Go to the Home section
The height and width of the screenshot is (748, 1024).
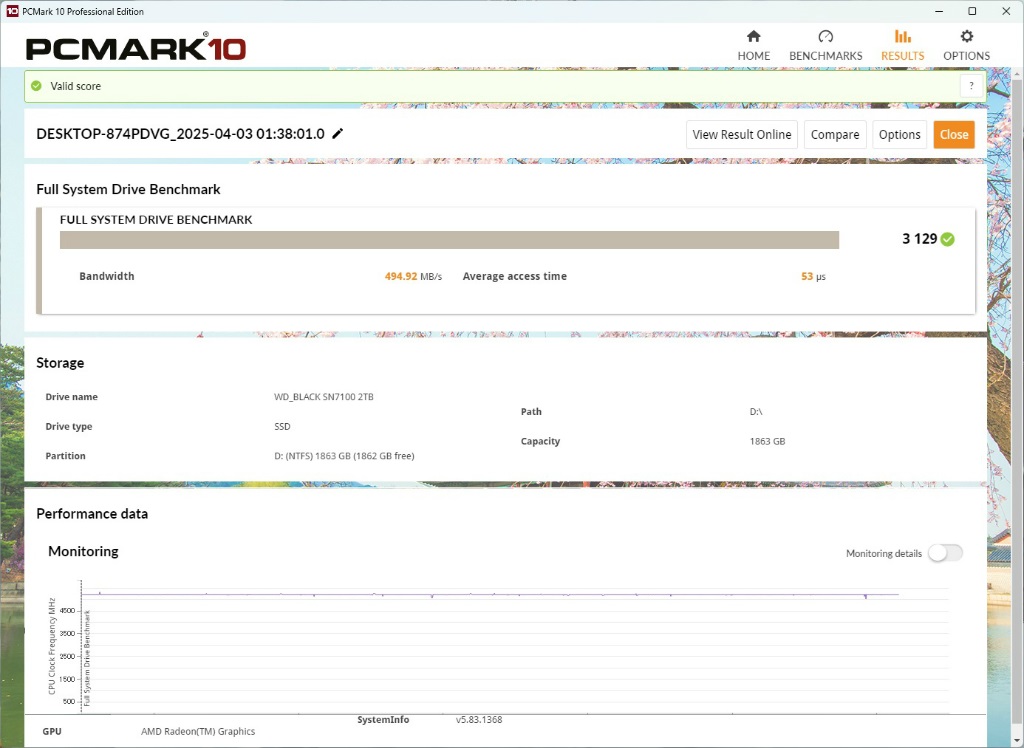click(x=754, y=46)
